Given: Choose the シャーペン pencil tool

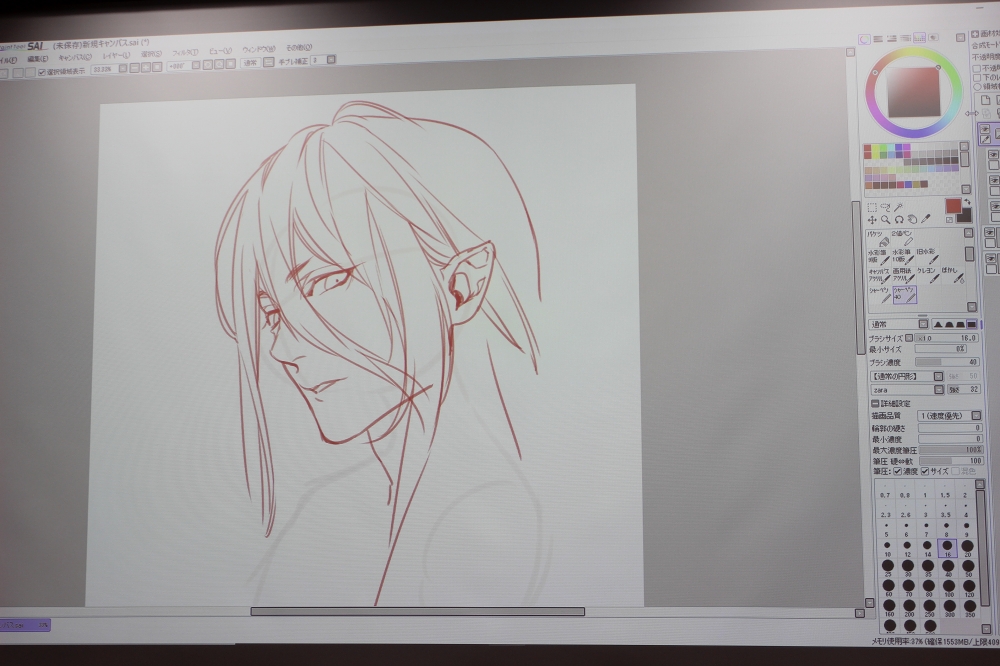Looking at the screenshot, I should pos(879,295).
